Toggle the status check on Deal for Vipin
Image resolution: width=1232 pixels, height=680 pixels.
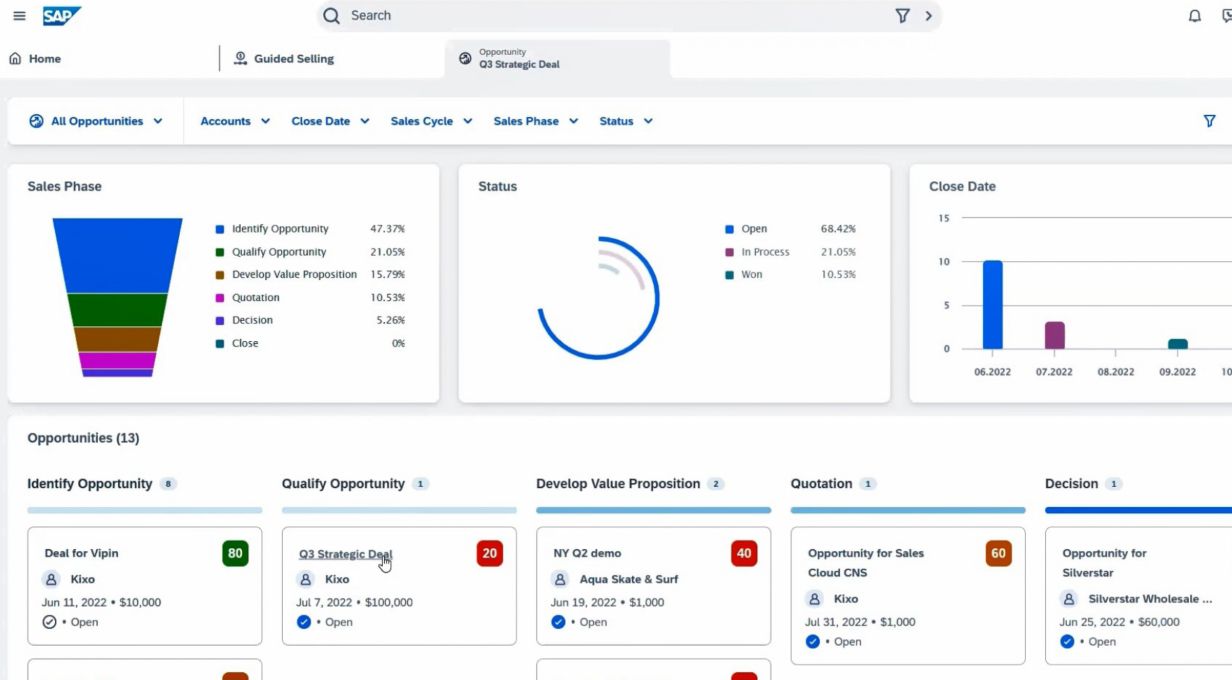click(x=50, y=622)
